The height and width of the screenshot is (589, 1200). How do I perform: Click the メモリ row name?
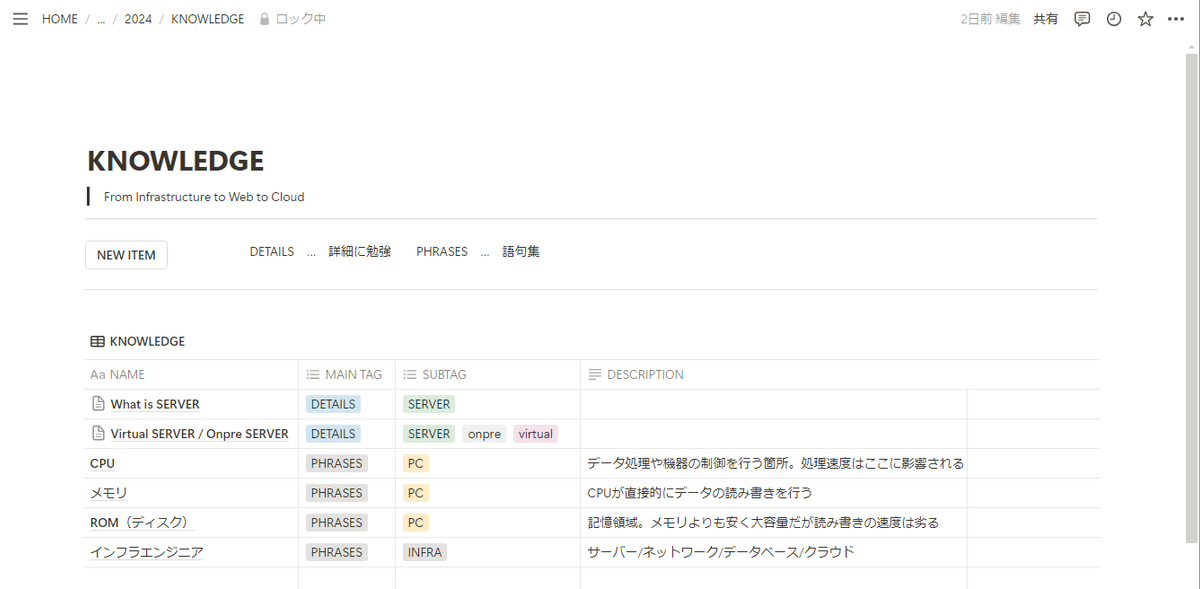pyautogui.click(x=108, y=493)
